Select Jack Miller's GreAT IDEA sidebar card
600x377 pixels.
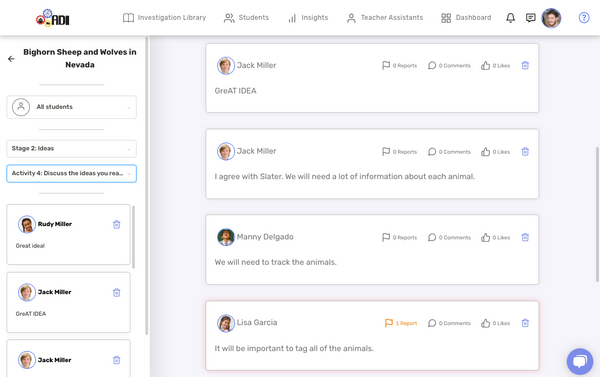[68, 302]
